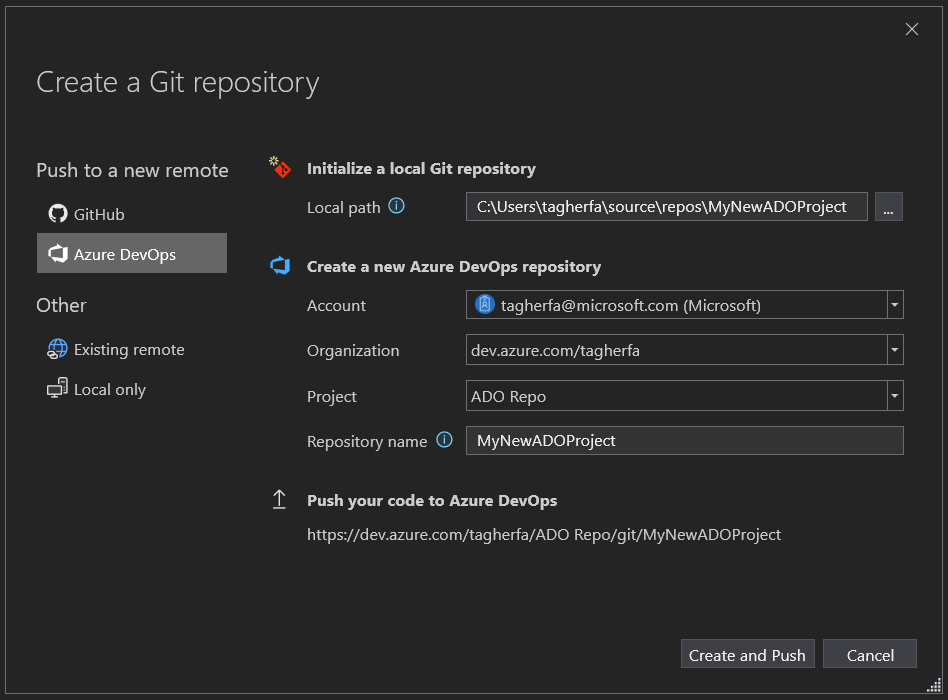Click the Git initialize repository icon

[x=280, y=168]
